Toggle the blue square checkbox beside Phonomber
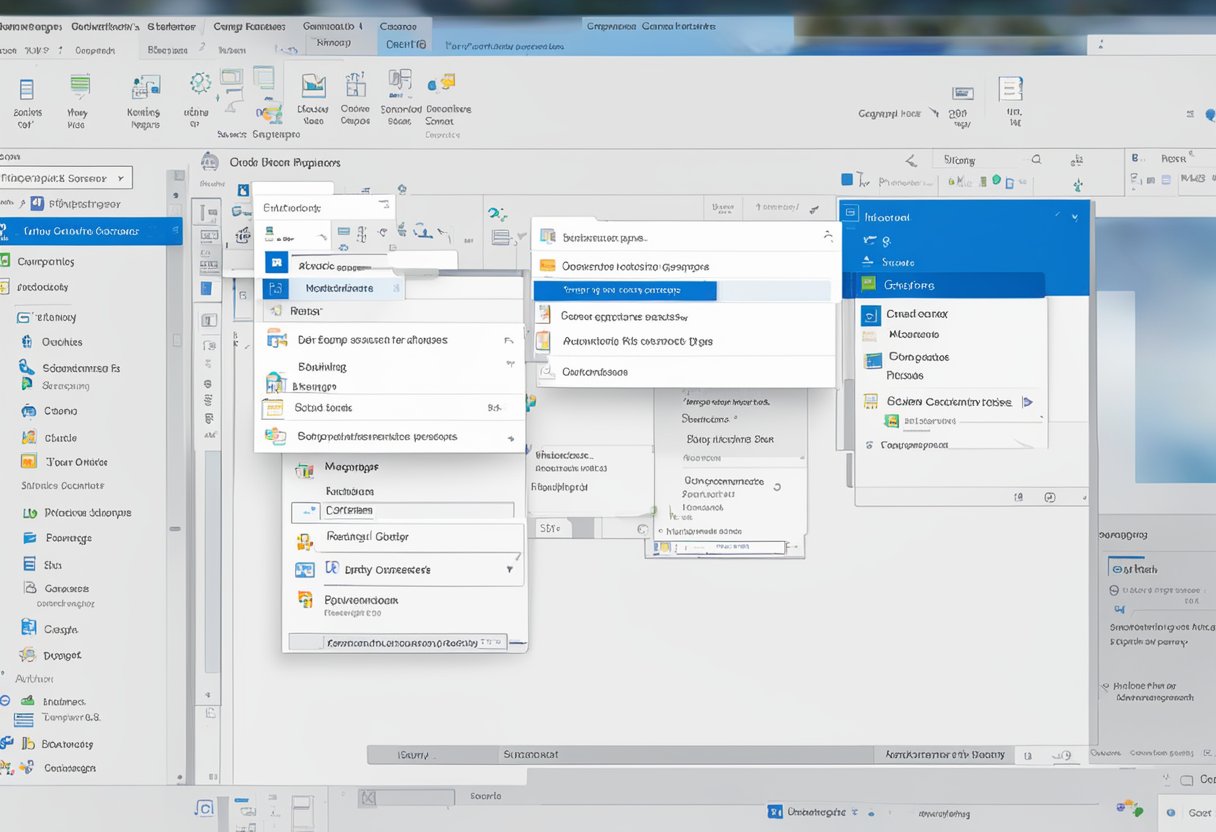The height and width of the screenshot is (832, 1216). click(x=848, y=181)
